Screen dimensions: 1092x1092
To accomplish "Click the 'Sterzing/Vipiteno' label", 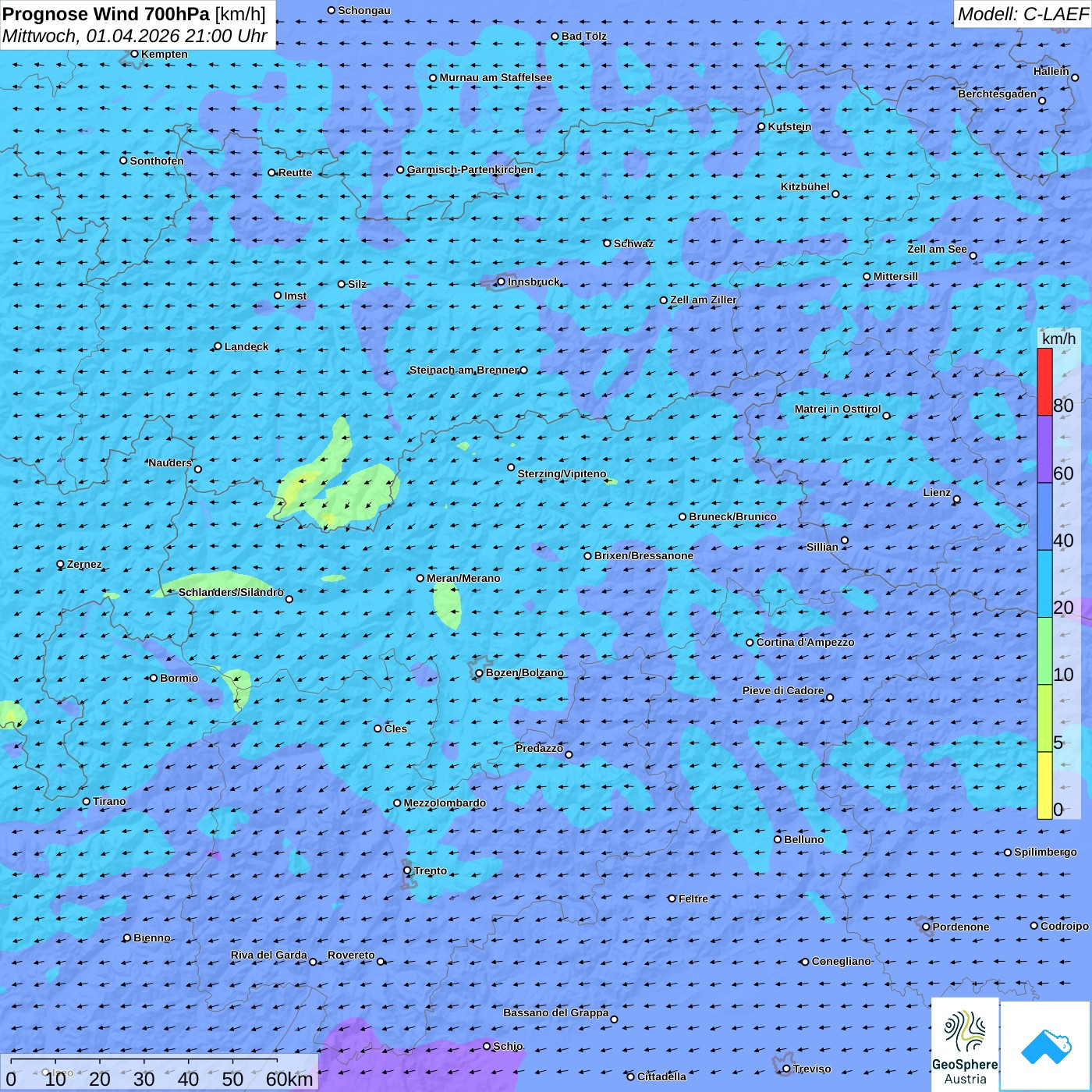I will (x=562, y=473).
